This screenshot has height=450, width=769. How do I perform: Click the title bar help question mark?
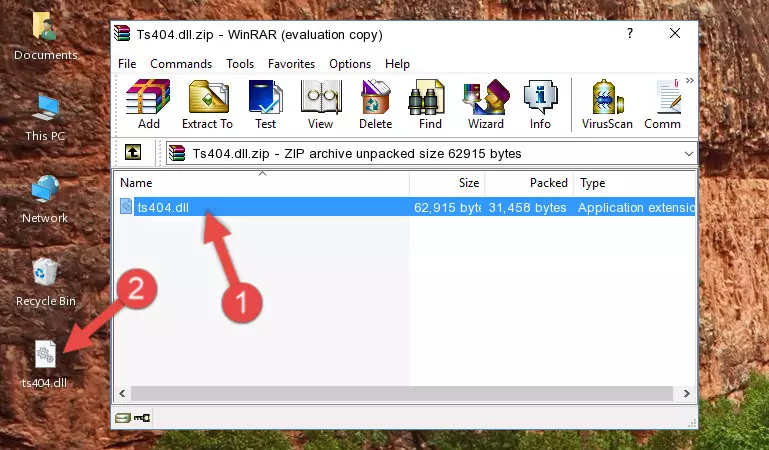pyautogui.click(x=630, y=33)
